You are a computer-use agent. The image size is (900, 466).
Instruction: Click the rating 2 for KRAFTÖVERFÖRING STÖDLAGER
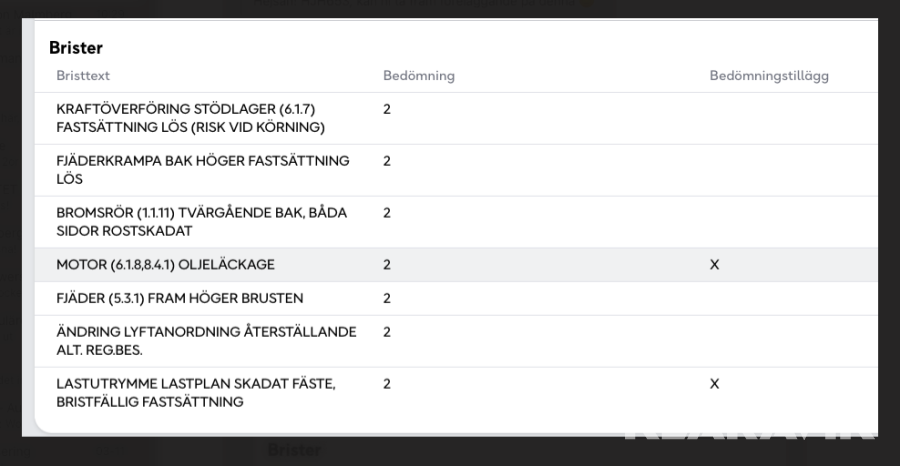387,109
